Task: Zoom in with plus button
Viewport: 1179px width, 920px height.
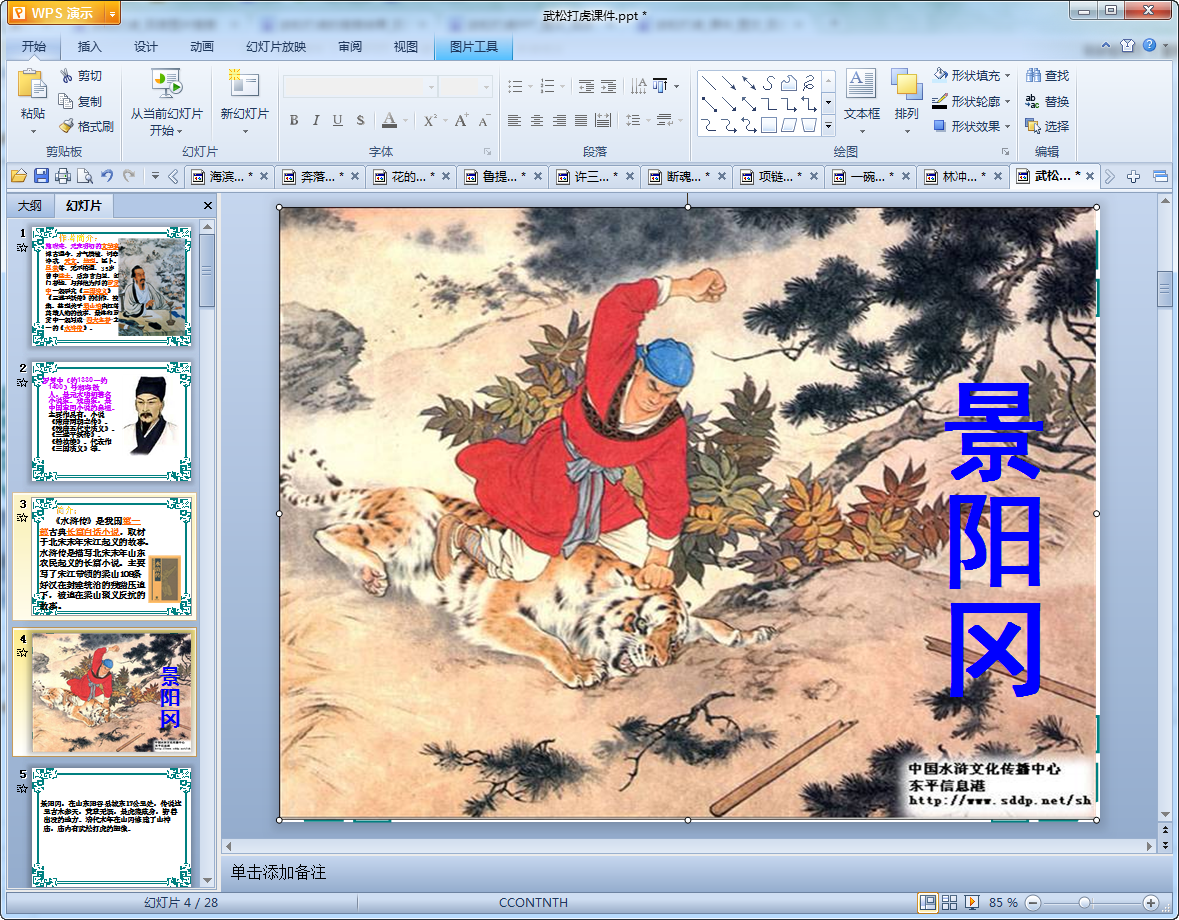Action: [x=1150, y=902]
